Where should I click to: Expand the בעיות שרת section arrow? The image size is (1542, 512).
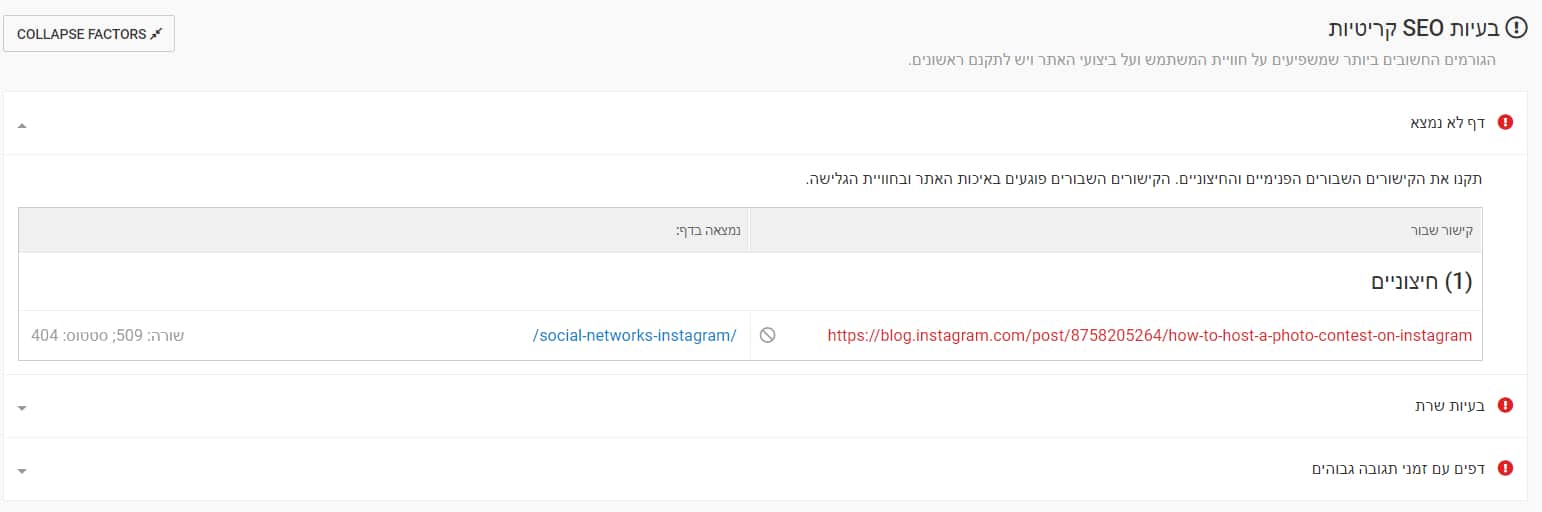point(22,408)
